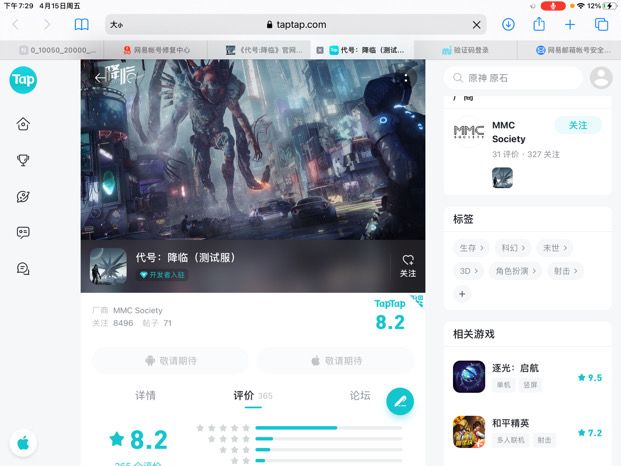Open the 生存 tag

click(x=471, y=248)
